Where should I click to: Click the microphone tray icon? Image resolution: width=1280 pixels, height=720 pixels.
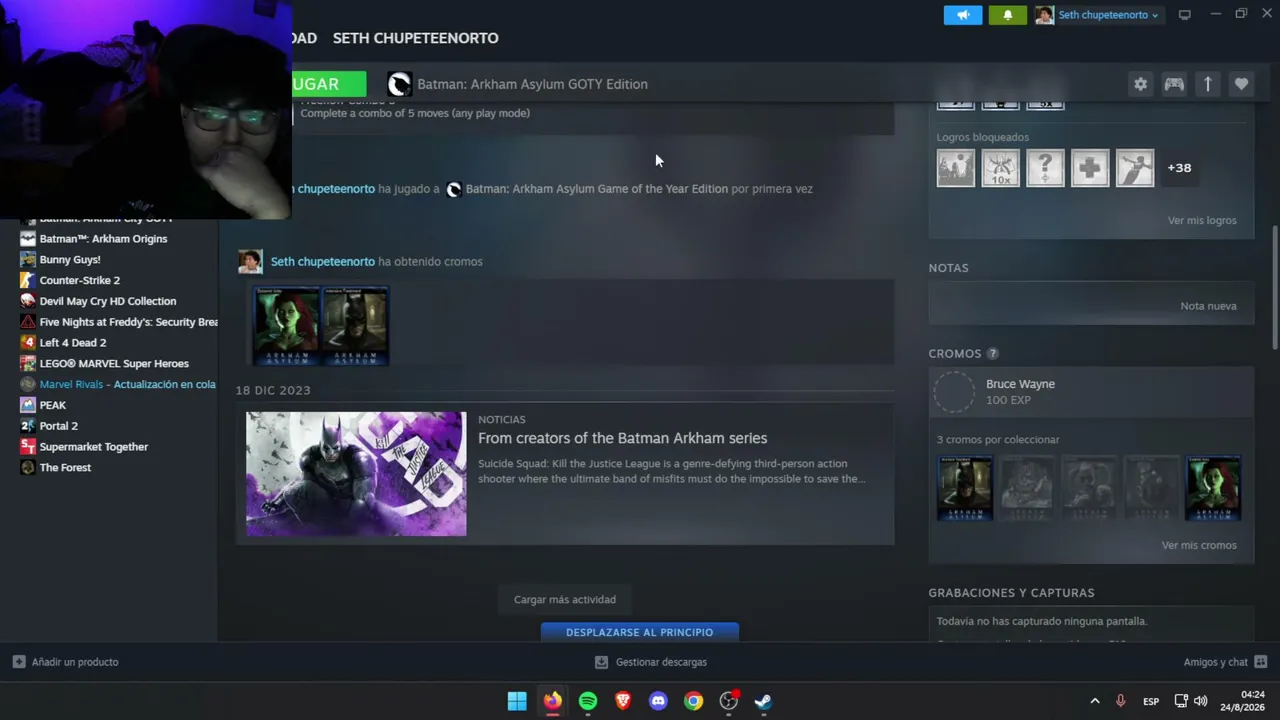[x=1120, y=701]
